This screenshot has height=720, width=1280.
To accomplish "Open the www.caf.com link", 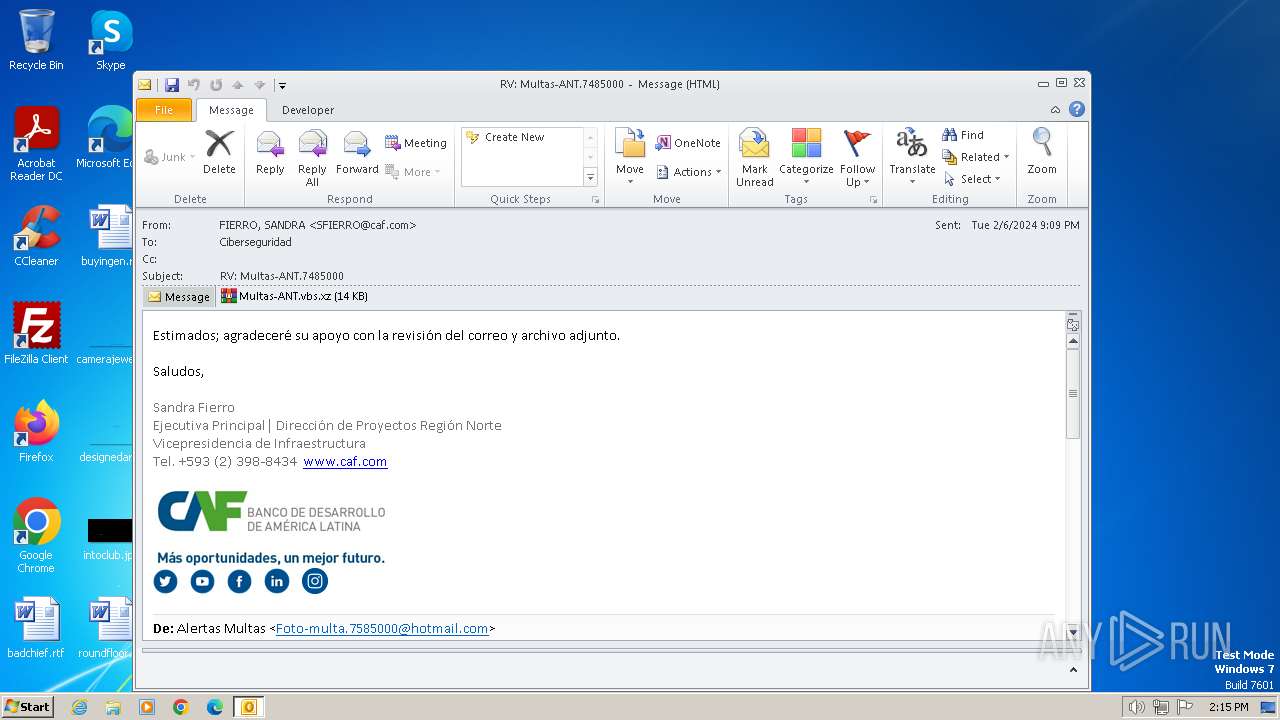I will tap(345, 461).
